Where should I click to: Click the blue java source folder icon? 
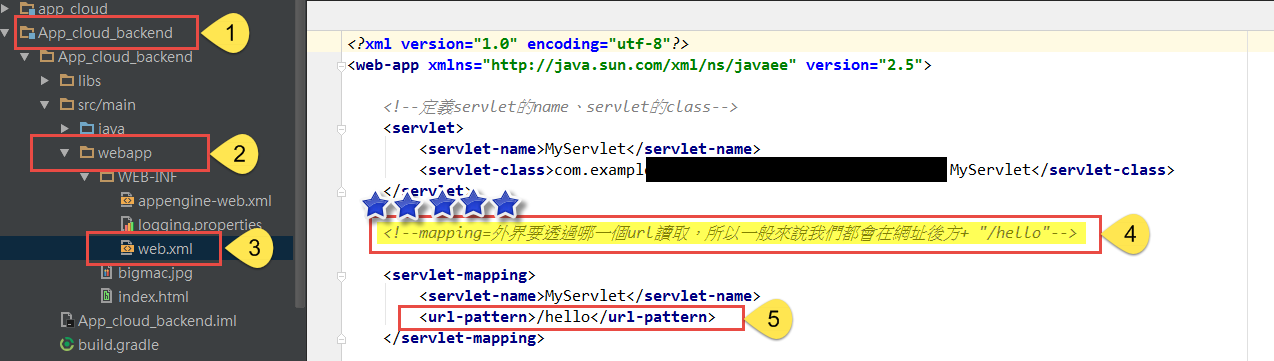click(88, 128)
